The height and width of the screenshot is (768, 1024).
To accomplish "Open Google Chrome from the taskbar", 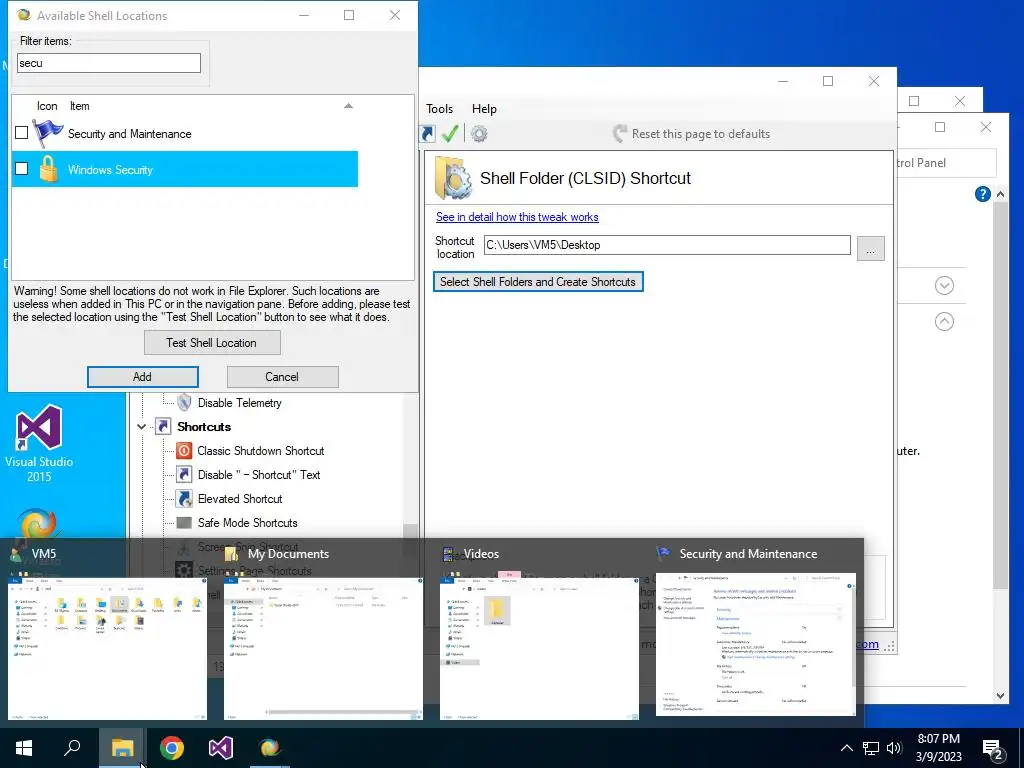I will click(x=172, y=748).
